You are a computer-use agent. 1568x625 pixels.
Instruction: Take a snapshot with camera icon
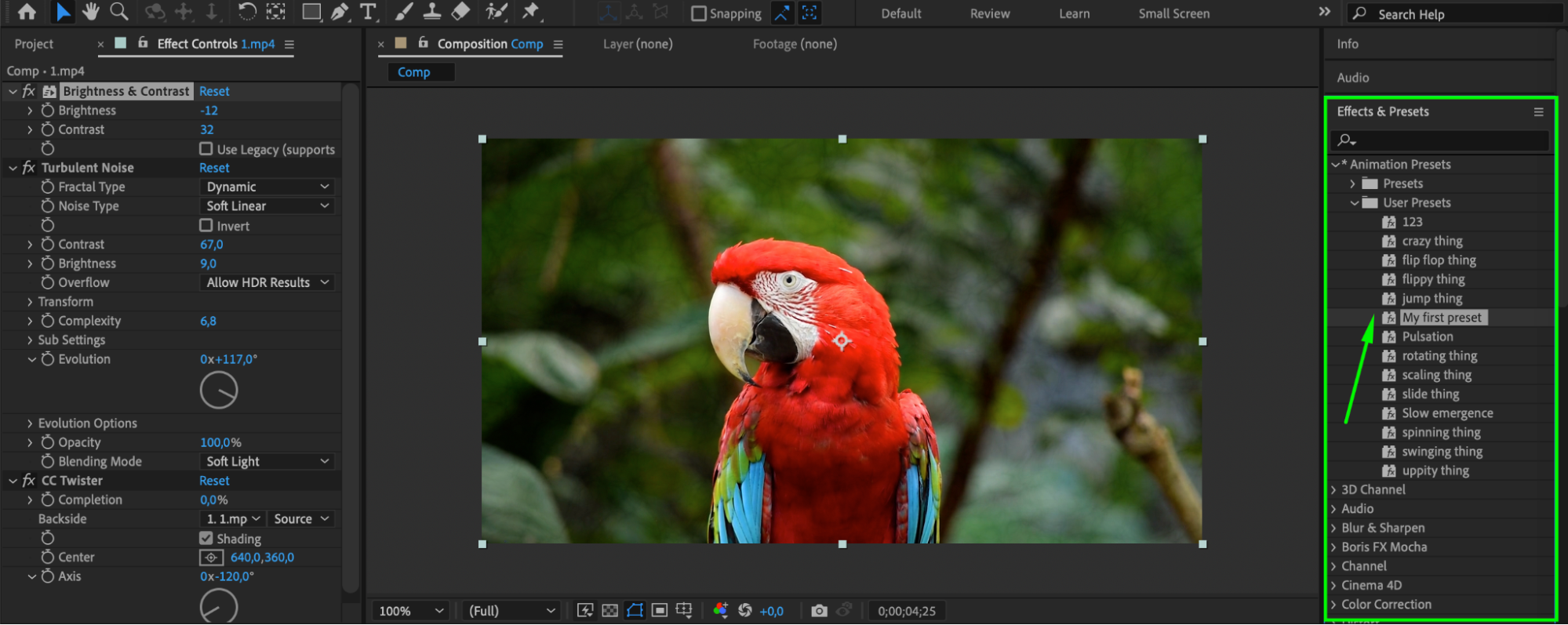point(819,611)
